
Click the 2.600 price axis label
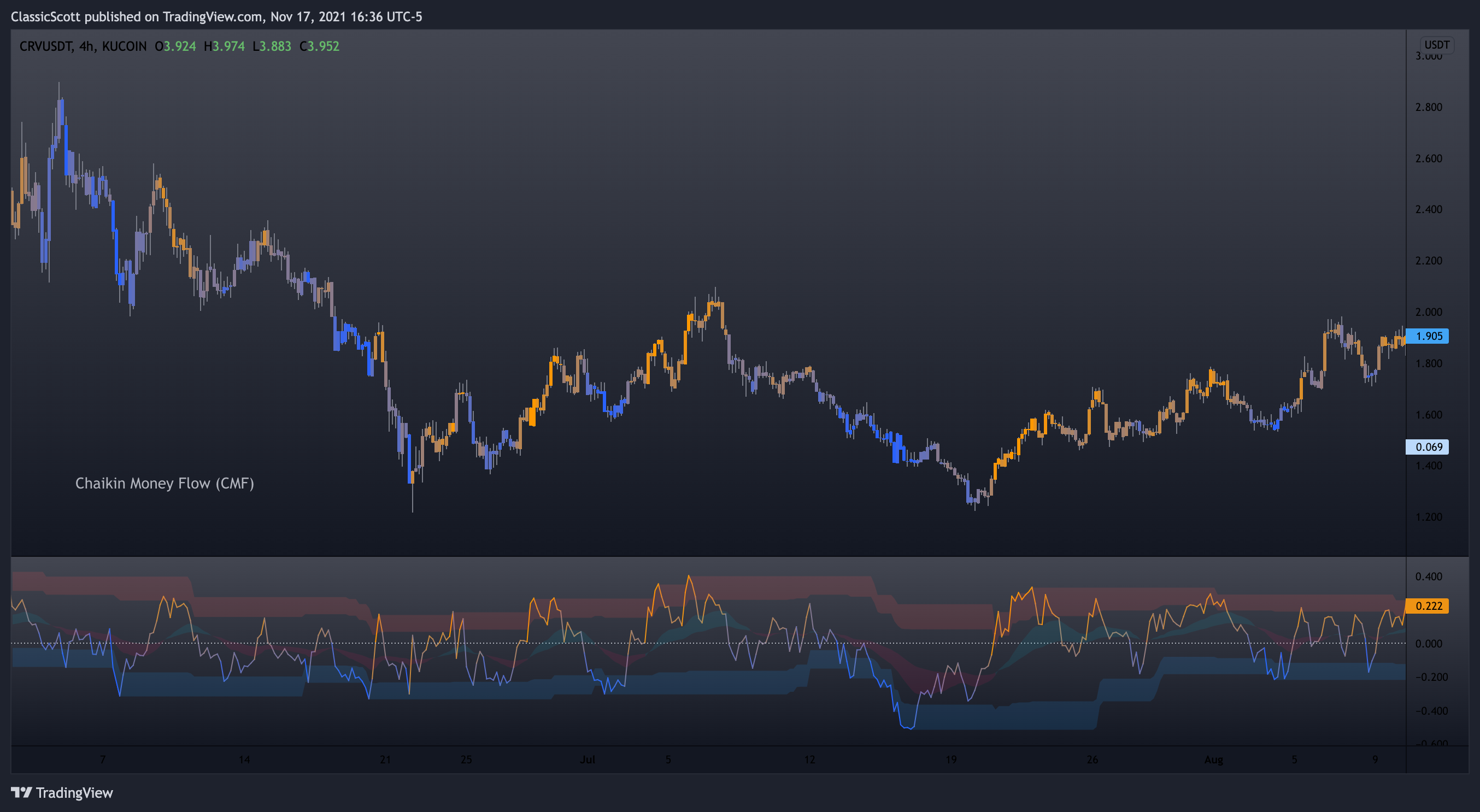(1429, 158)
